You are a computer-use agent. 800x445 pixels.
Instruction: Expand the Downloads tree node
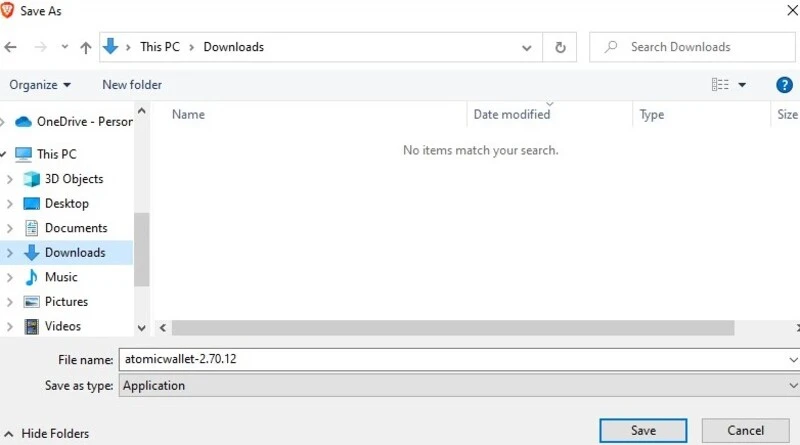click(x=9, y=253)
